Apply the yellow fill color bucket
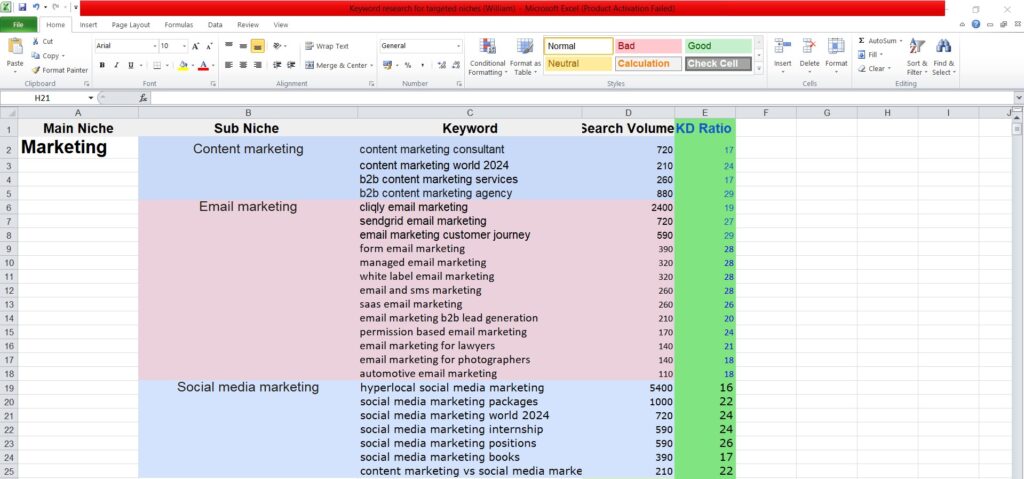 click(182, 65)
